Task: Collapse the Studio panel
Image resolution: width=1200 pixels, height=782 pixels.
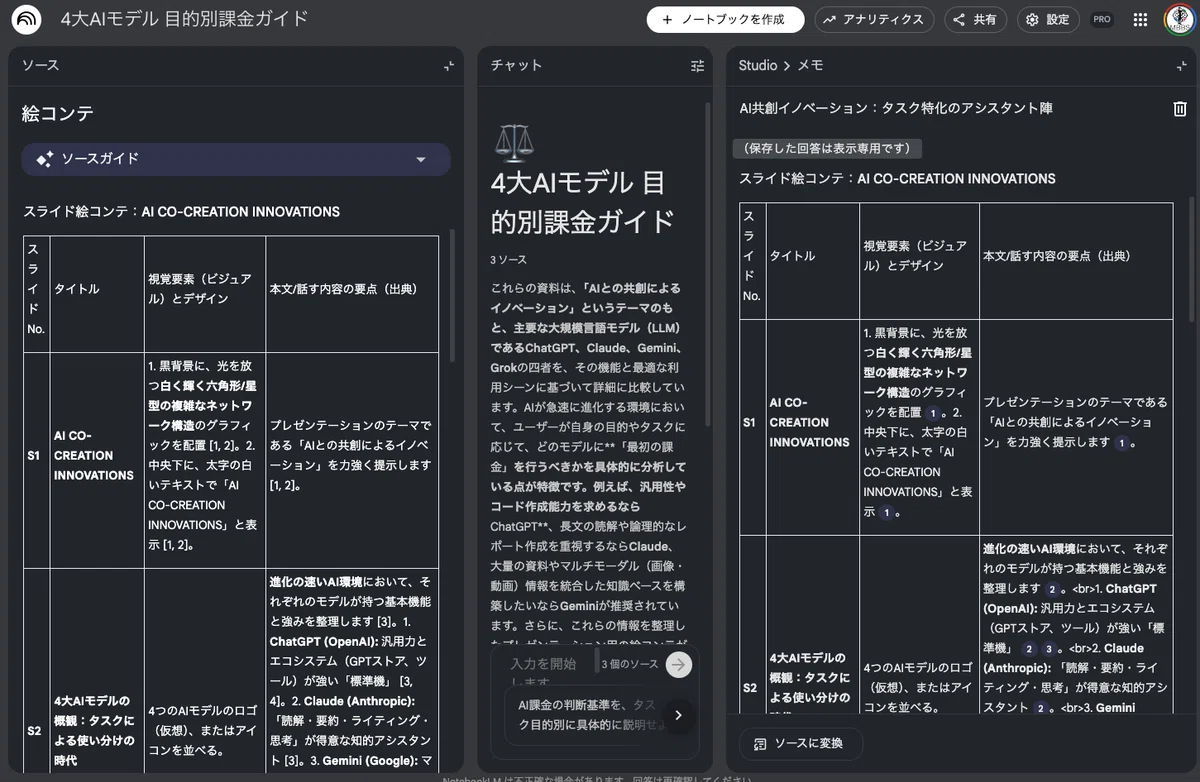Action: (x=1182, y=65)
